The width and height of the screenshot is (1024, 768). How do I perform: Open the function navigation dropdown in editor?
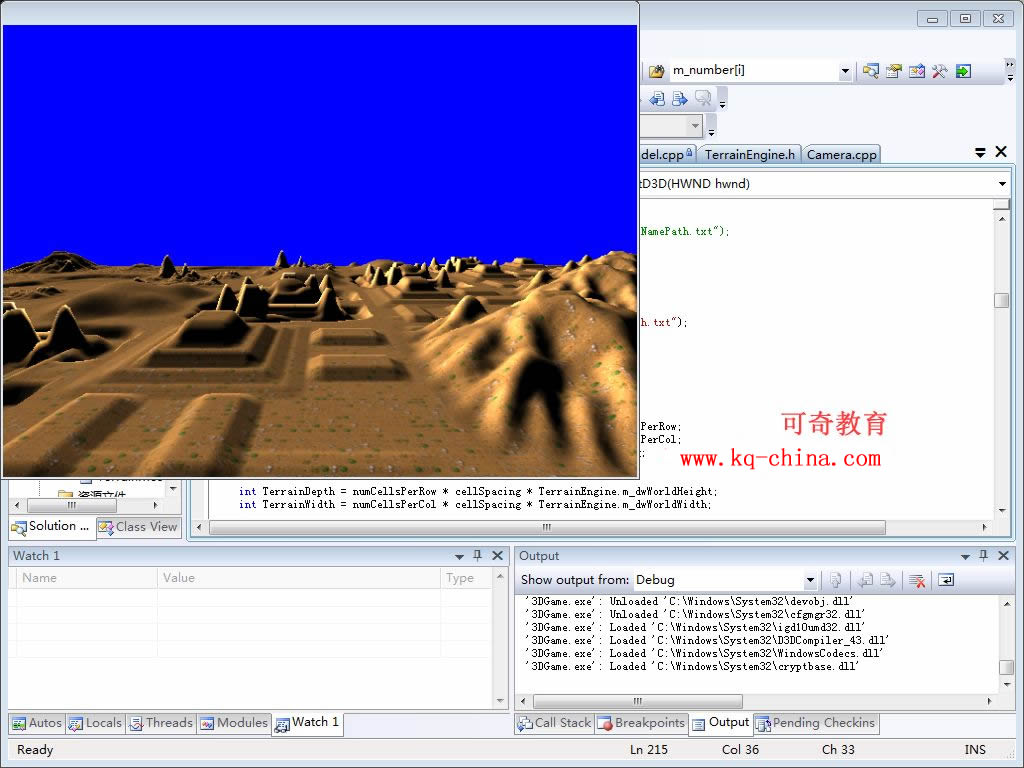(x=1002, y=184)
